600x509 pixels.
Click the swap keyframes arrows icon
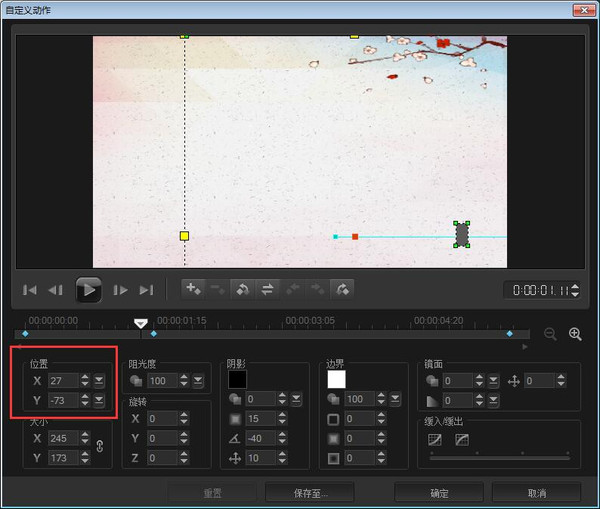tap(267, 289)
